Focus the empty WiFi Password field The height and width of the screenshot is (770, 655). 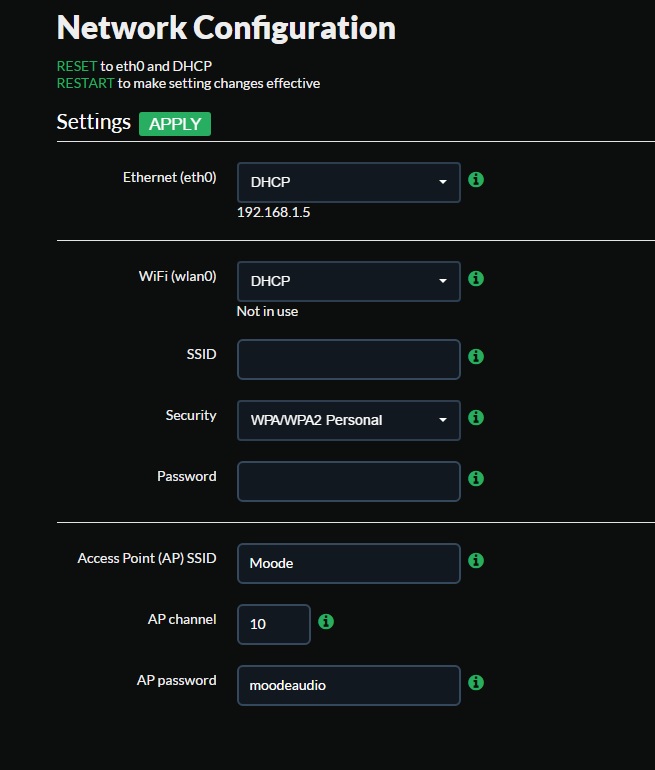(x=349, y=481)
